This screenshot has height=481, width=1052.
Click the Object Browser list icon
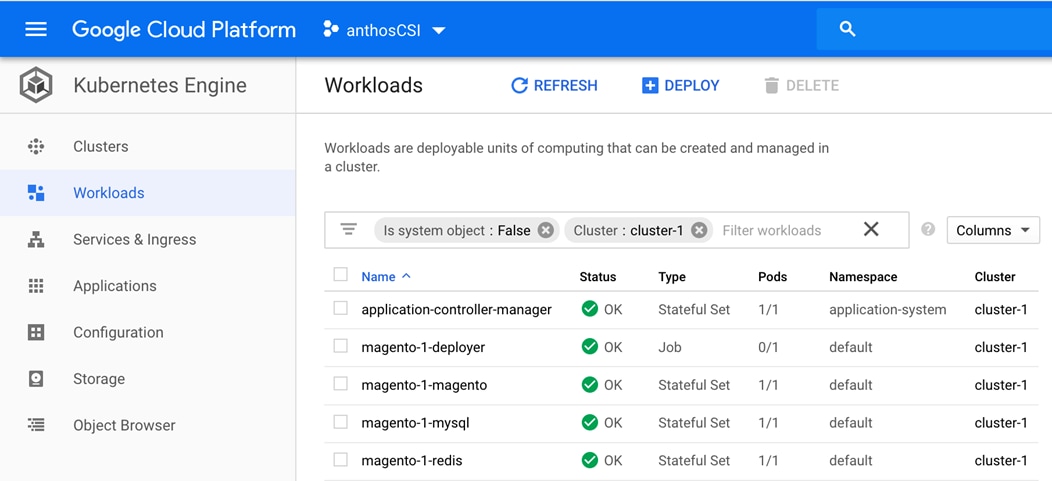[x=36, y=425]
